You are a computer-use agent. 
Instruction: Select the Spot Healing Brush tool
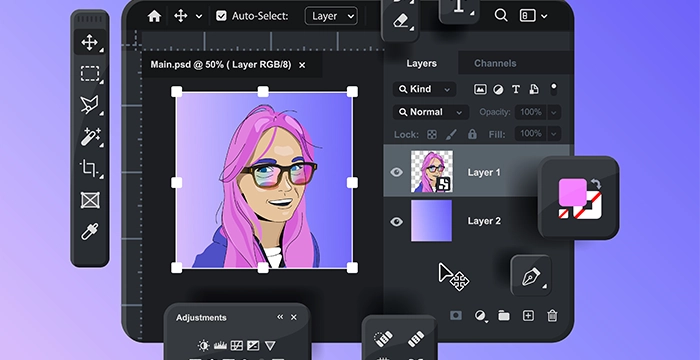pyautogui.click(x=383, y=338)
